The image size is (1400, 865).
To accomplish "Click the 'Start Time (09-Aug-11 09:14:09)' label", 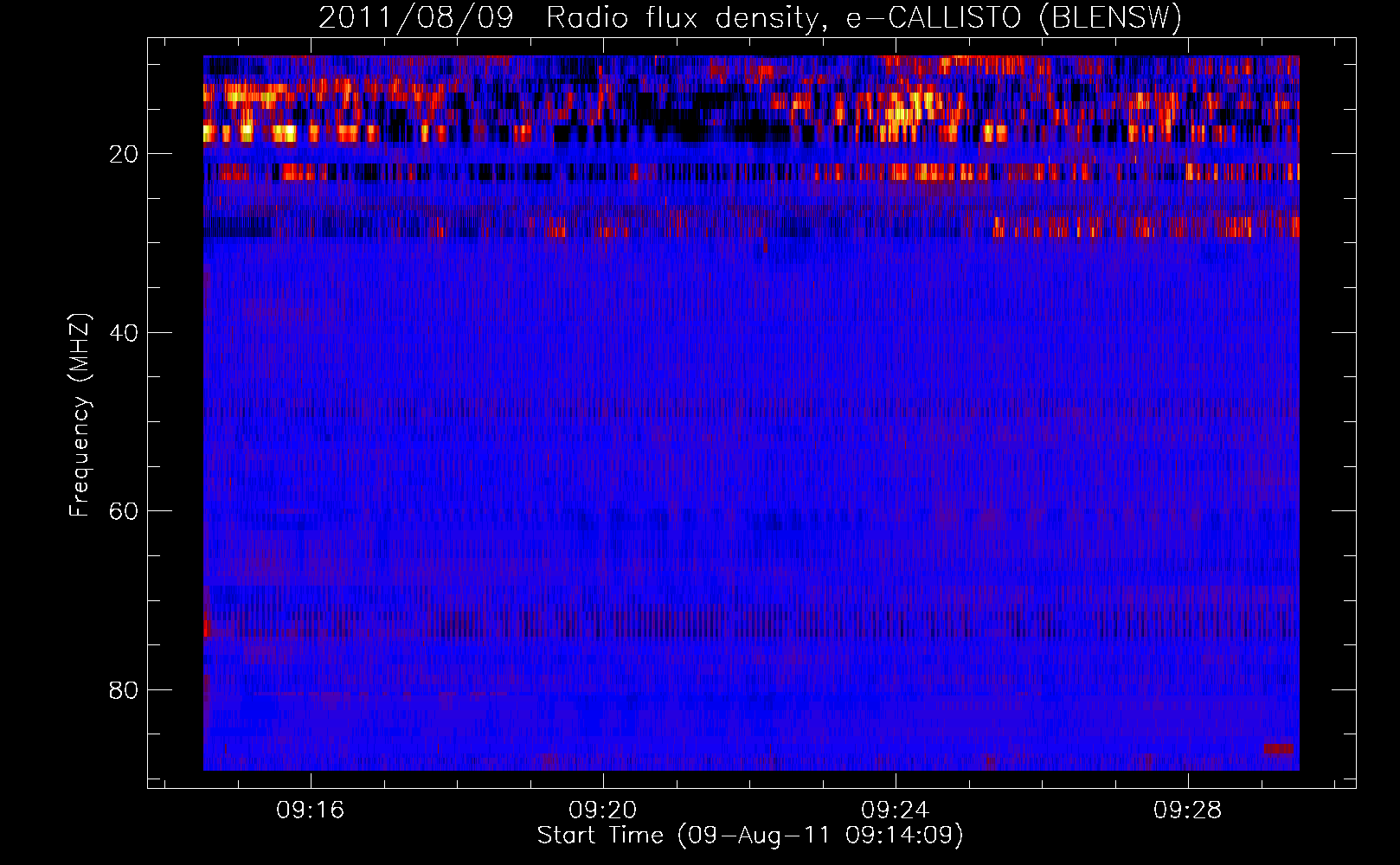I will point(750,836).
